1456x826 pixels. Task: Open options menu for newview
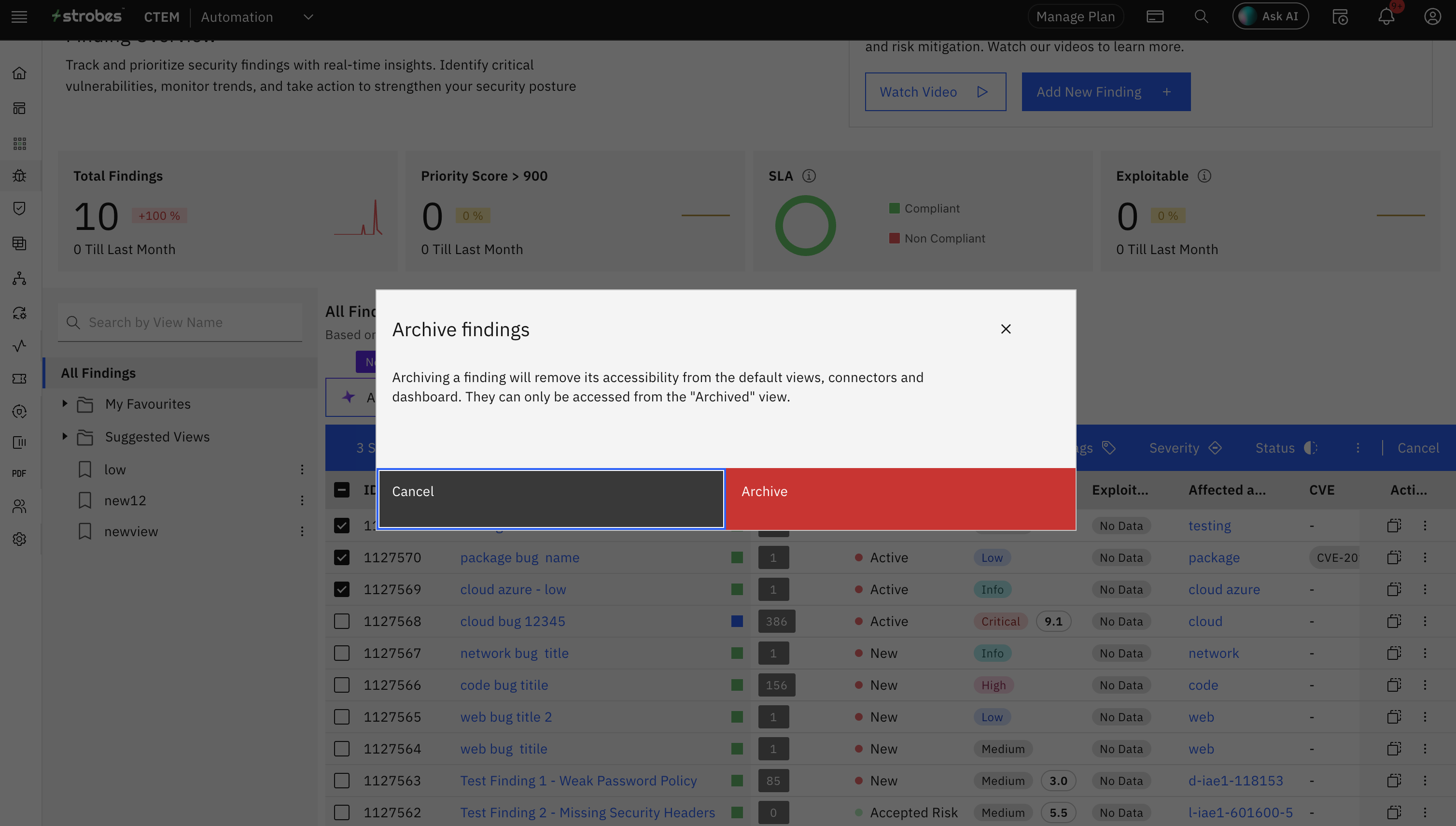click(x=302, y=531)
